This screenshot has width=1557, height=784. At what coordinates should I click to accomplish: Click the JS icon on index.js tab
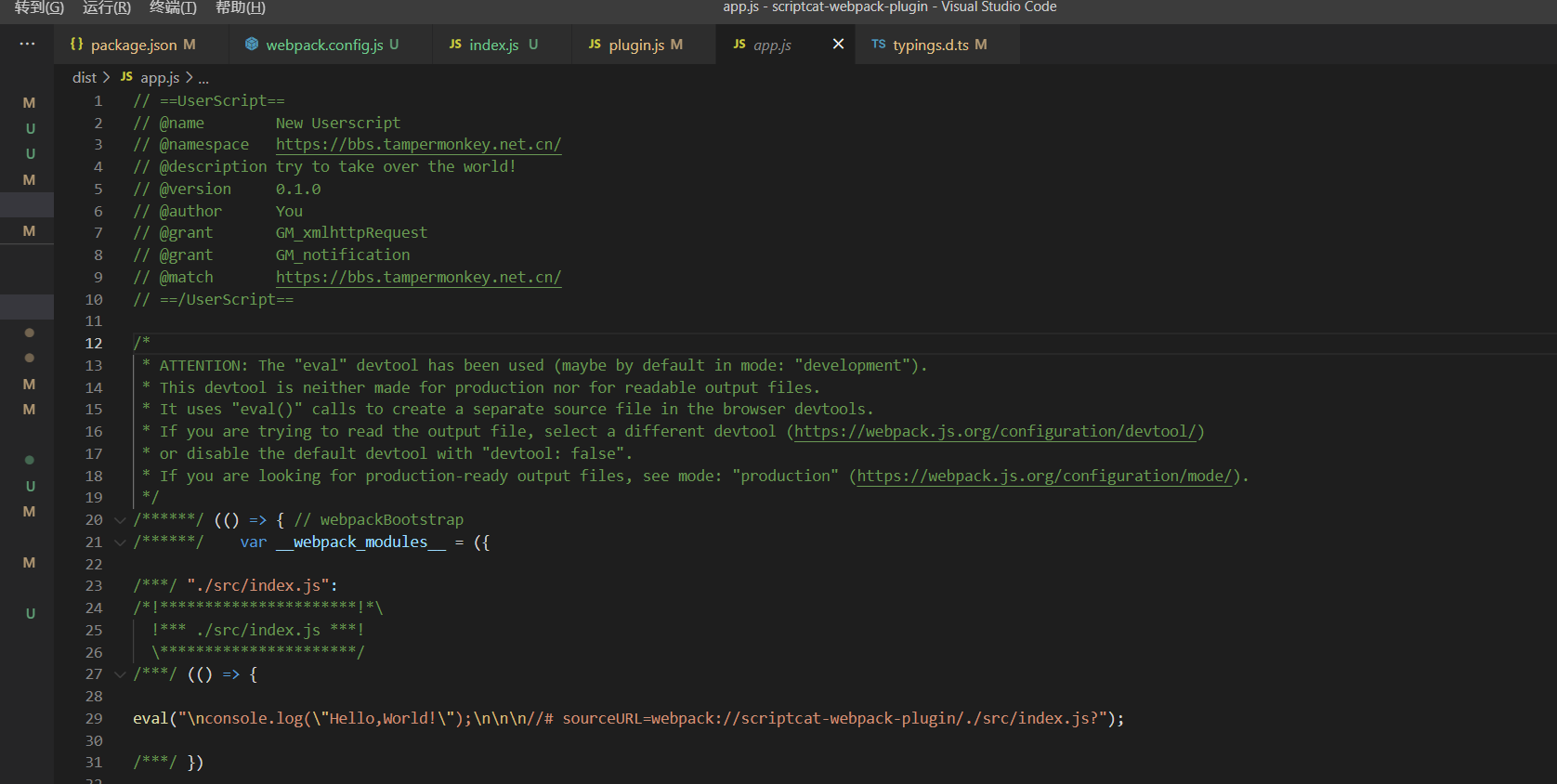coord(455,44)
